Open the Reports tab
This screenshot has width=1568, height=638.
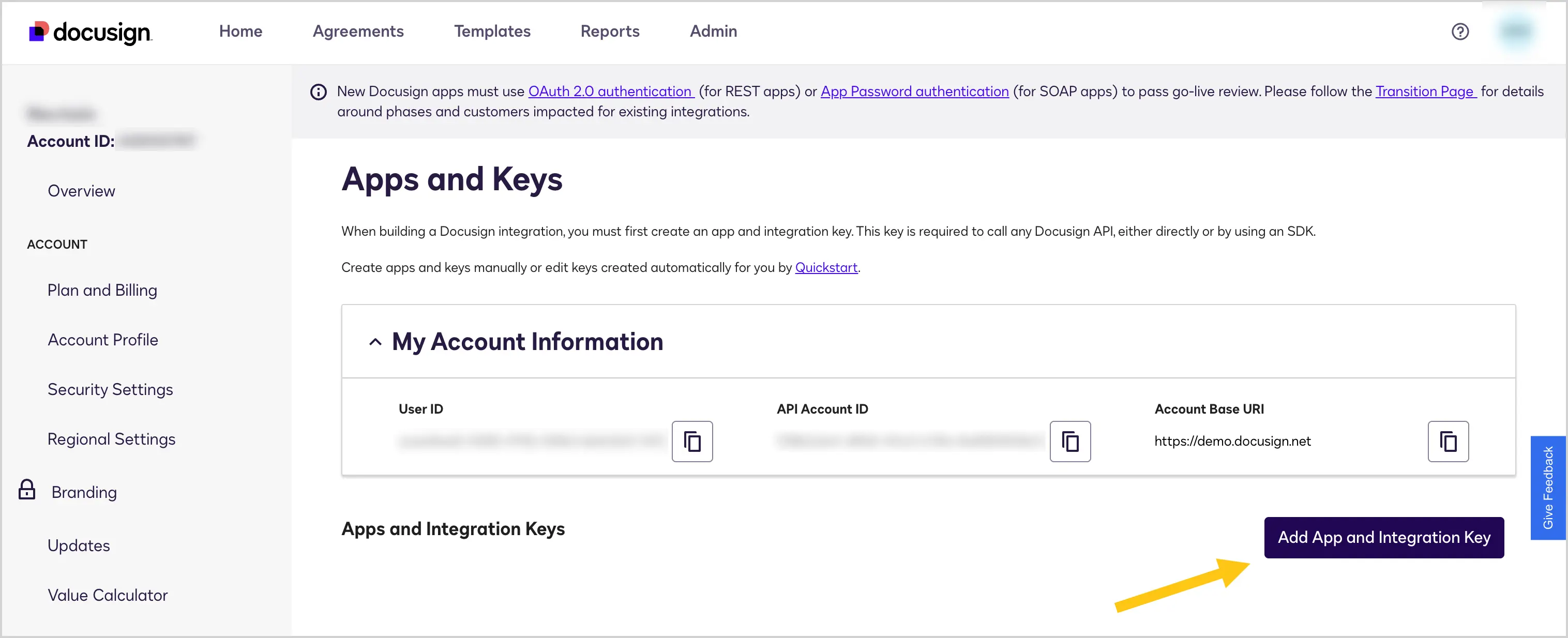coord(610,31)
